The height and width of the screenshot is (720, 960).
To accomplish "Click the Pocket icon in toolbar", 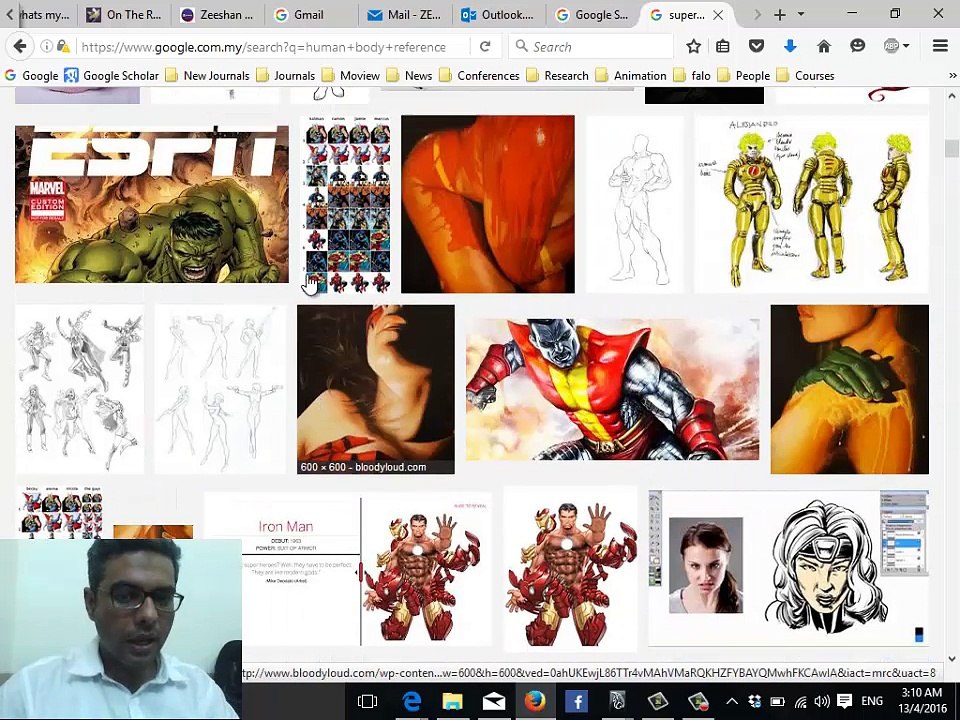I will click(x=757, y=47).
